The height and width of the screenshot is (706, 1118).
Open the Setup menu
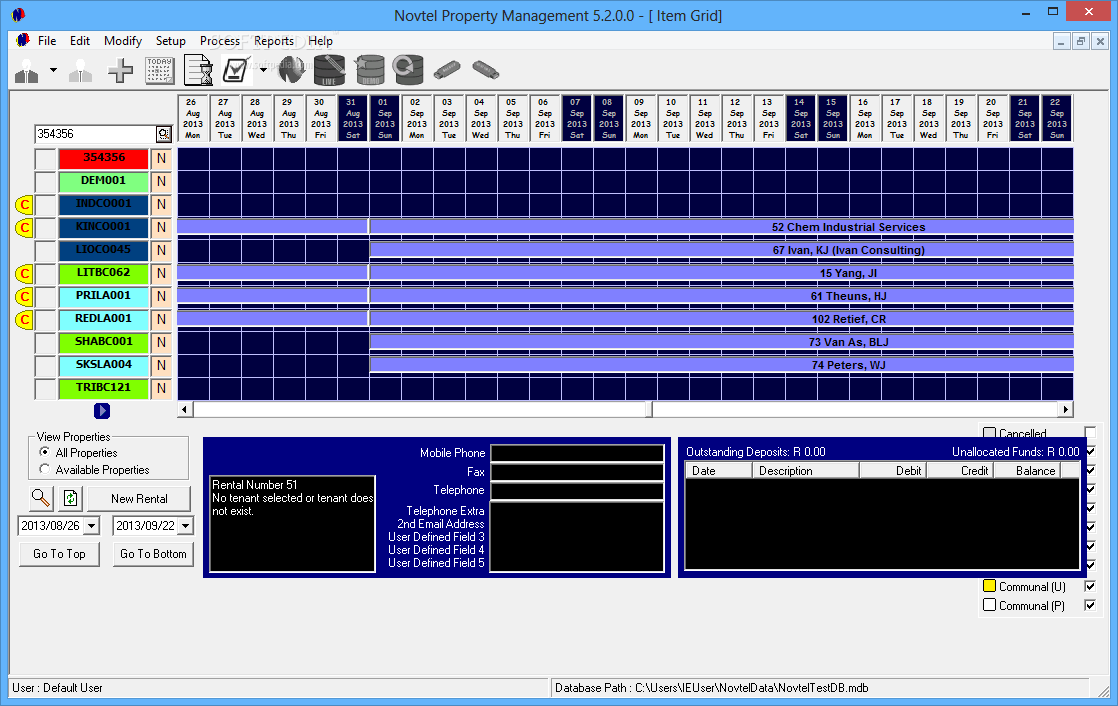[171, 41]
